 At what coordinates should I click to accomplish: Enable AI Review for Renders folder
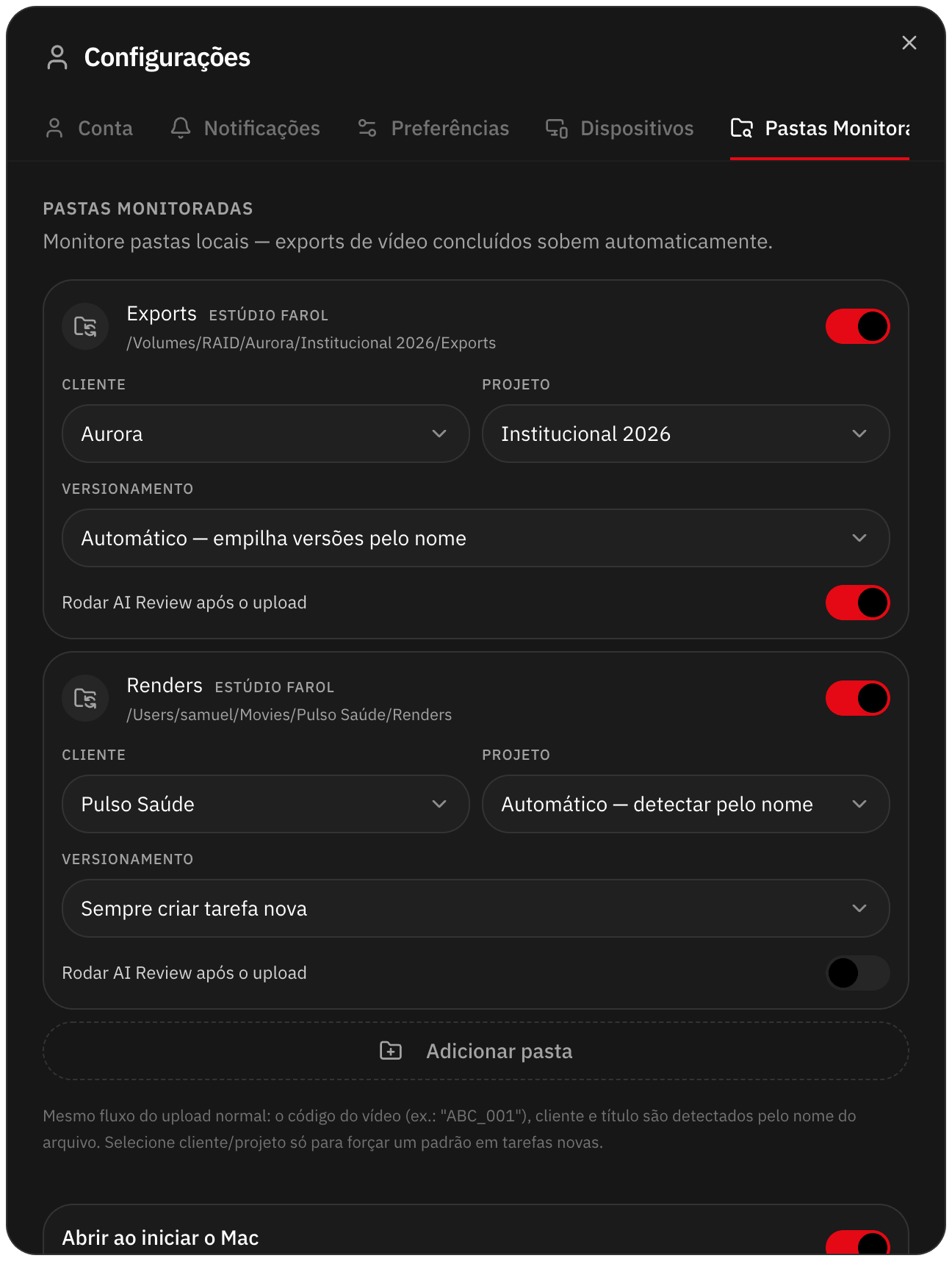point(858,973)
